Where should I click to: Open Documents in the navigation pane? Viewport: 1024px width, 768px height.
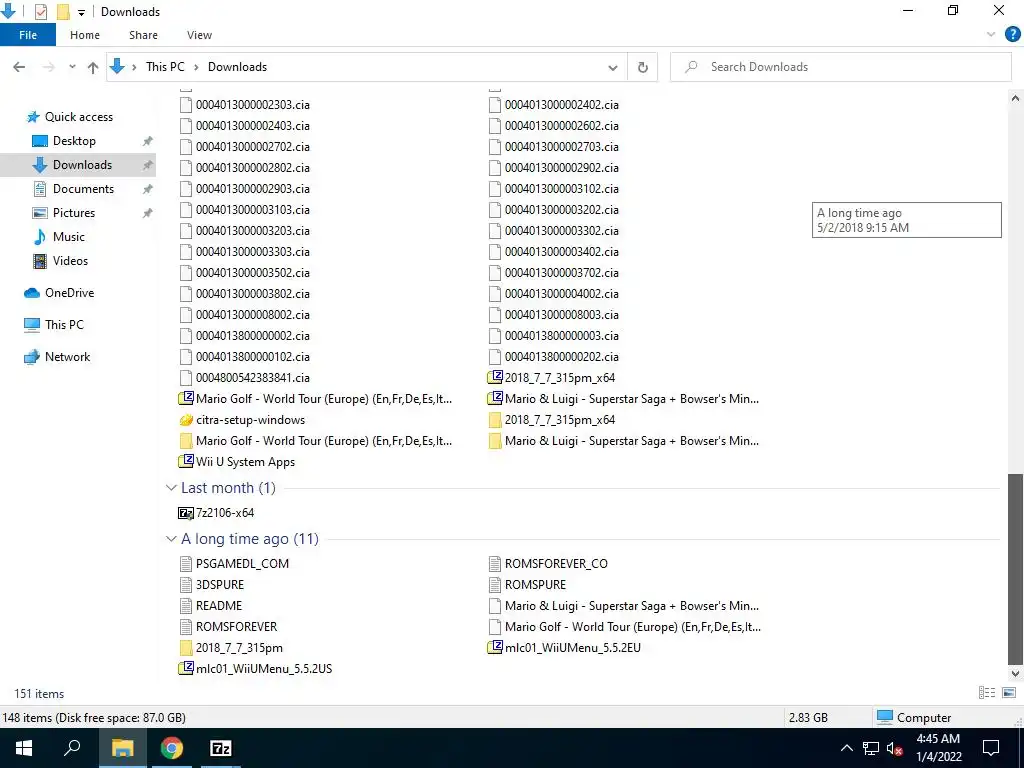pos(83,189)
